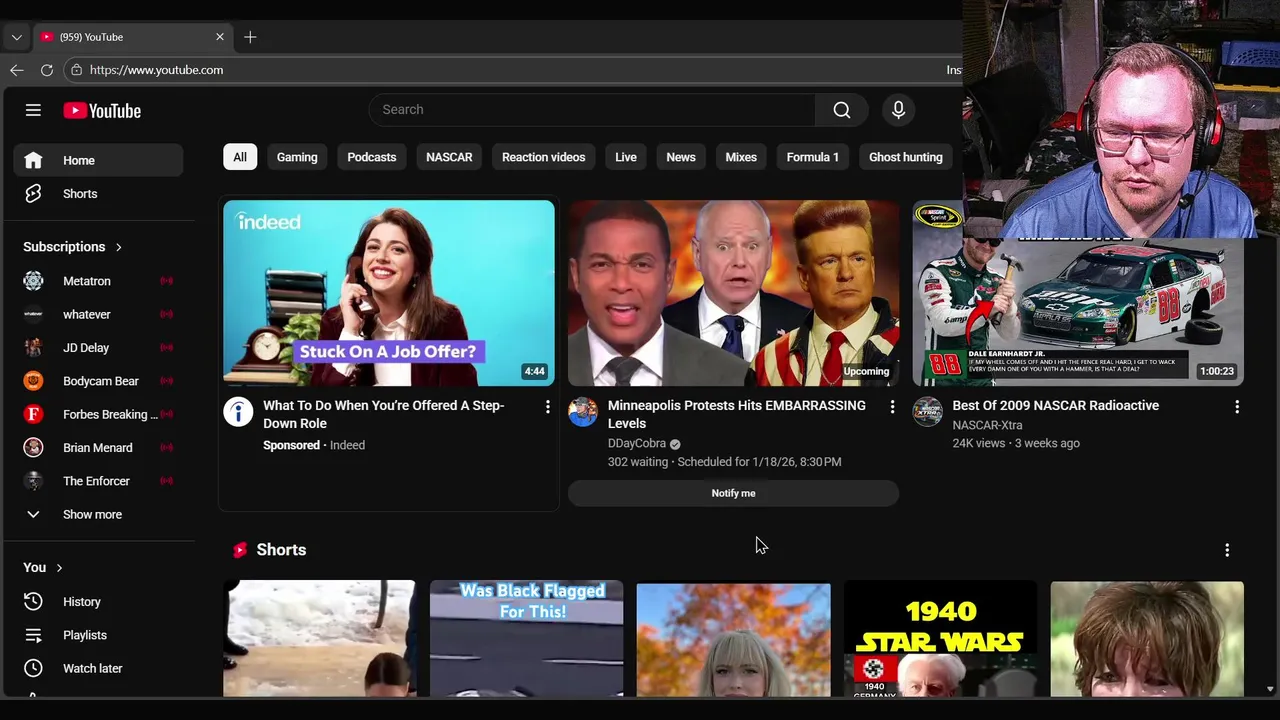
Task: Open The Enforcer channel subscription
Action: click(x=98, y=481)
